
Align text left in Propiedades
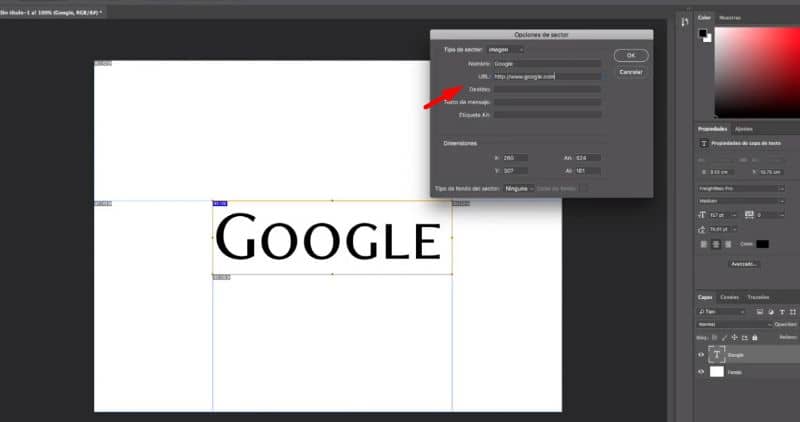tap(704, 244)
